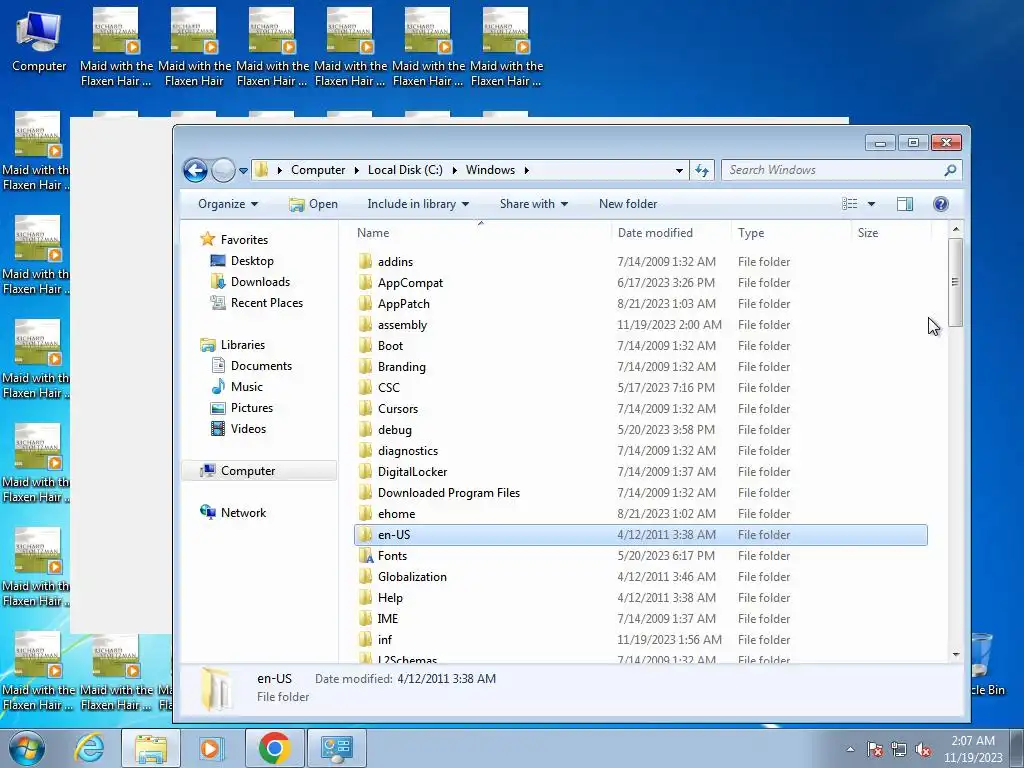Select the Fonts folder
The image size is (1024, 768).
tap(392, 556)
